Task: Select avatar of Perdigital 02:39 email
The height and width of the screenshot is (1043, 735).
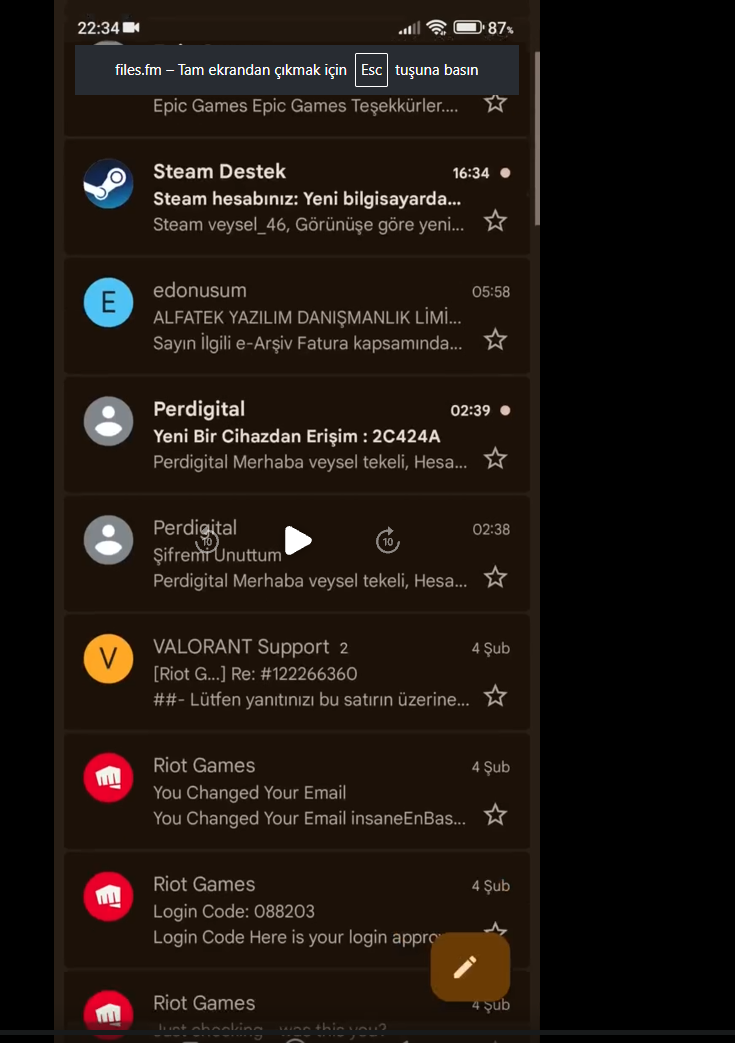Action: (x=108, y=421)
